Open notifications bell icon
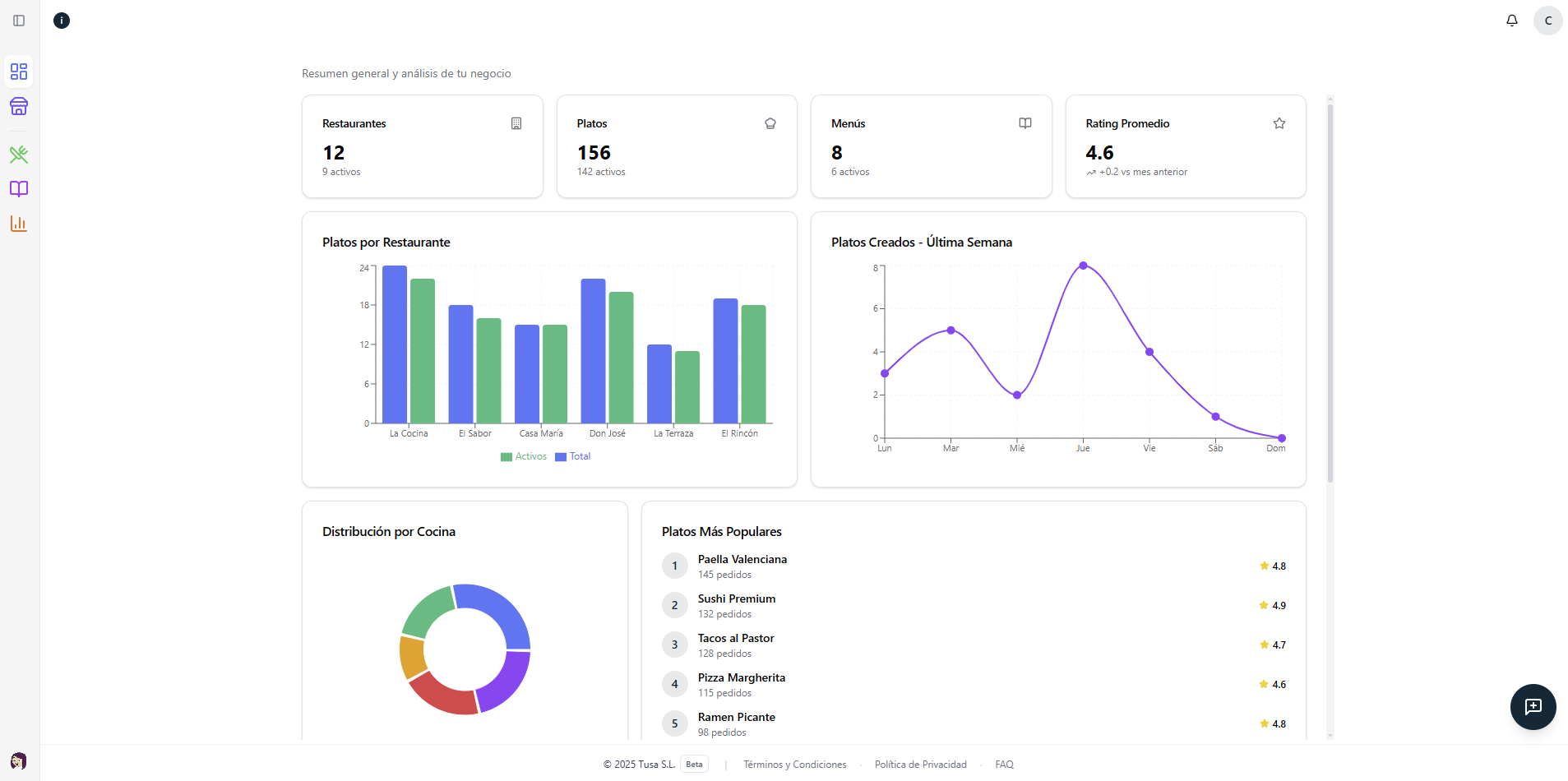1568x781 pixels. [x=1511, y=21]
